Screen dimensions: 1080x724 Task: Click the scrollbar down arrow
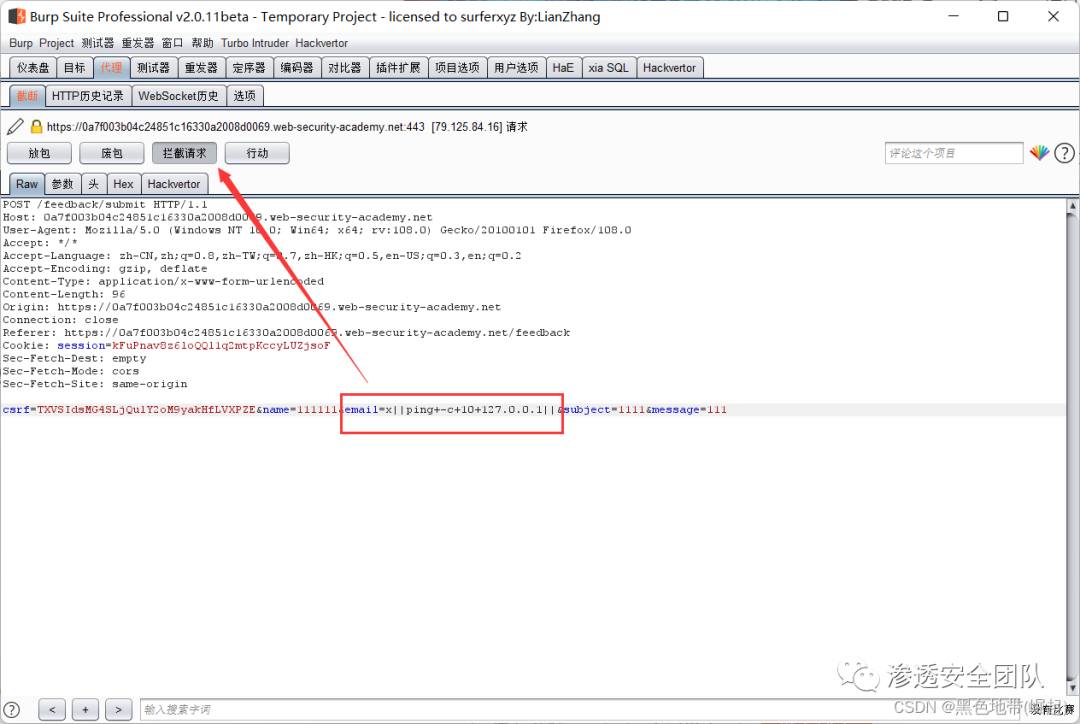click(1072, 687)
